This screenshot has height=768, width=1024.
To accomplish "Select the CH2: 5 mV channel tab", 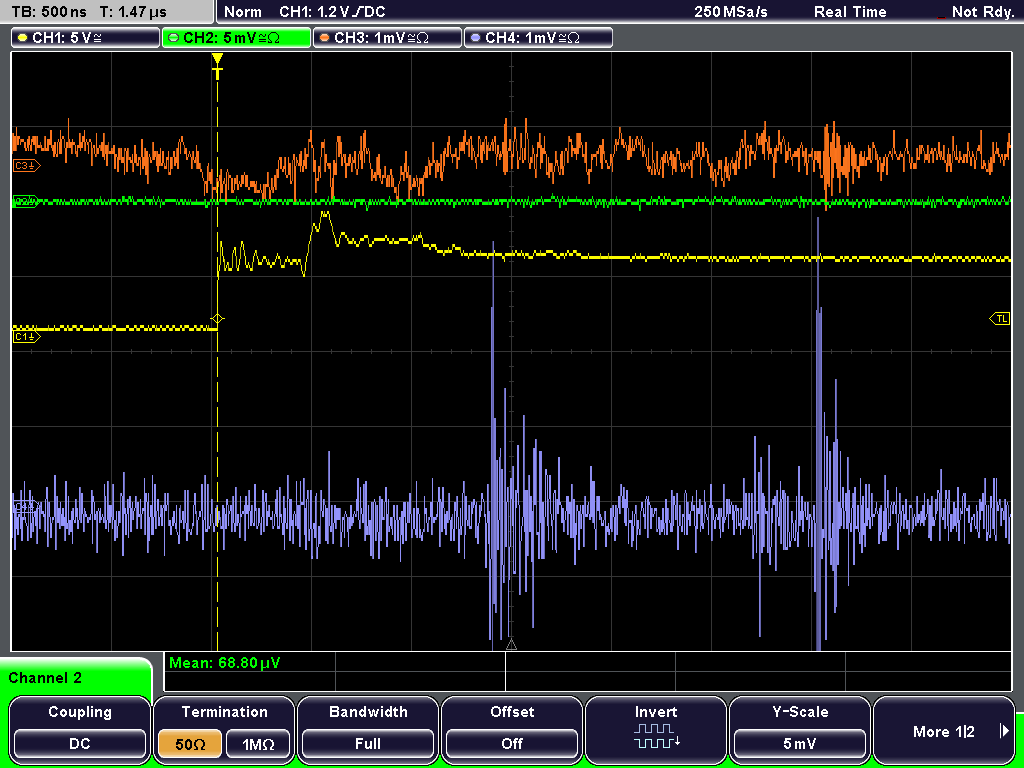I will [x=236, y=38].
